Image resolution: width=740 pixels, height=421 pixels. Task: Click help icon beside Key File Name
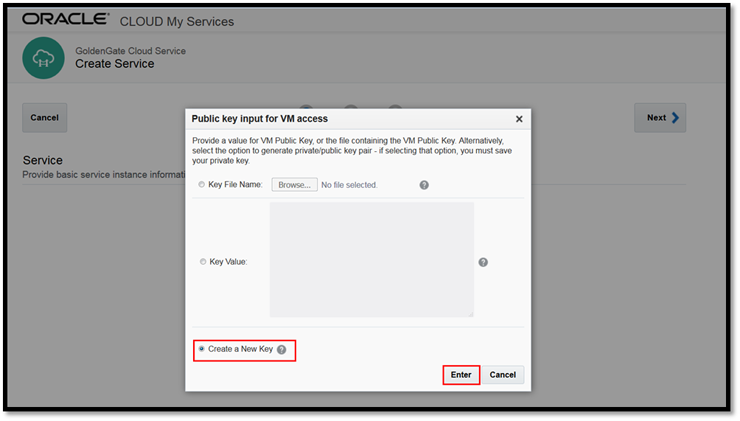click(424, 185)
